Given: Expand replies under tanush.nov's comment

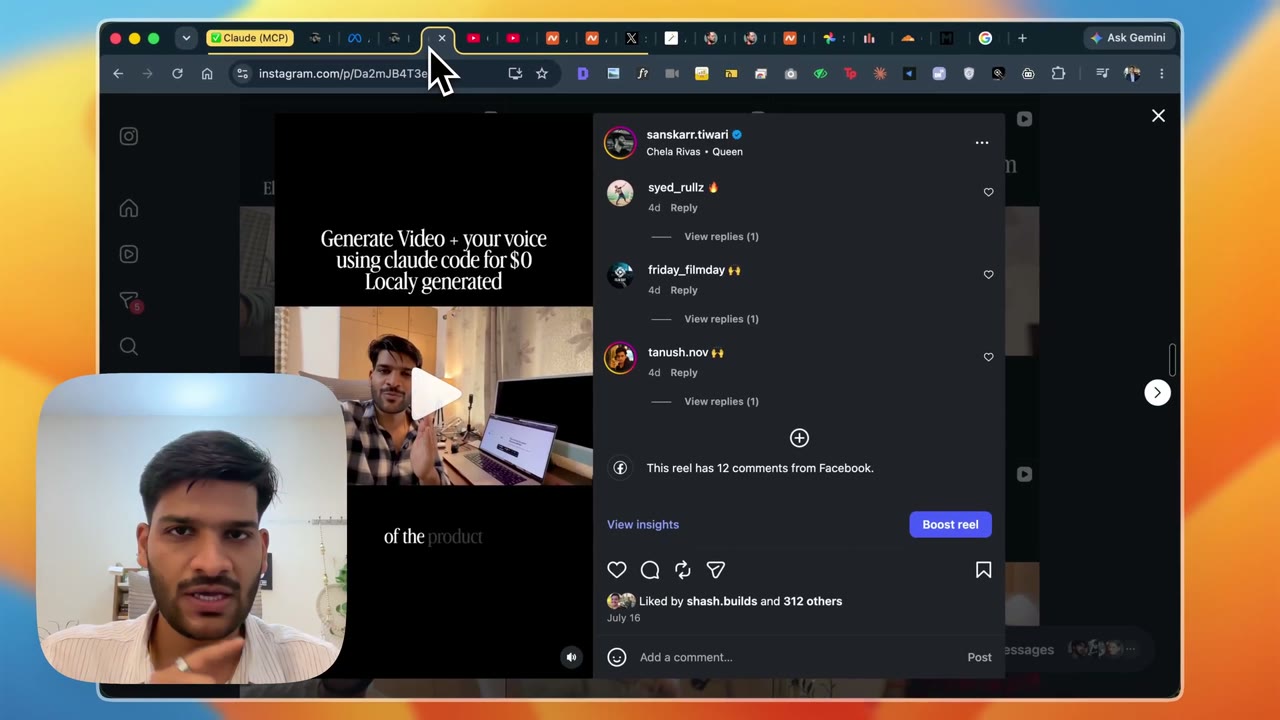Looking at the screenshot, I should [x=721, y=402].
